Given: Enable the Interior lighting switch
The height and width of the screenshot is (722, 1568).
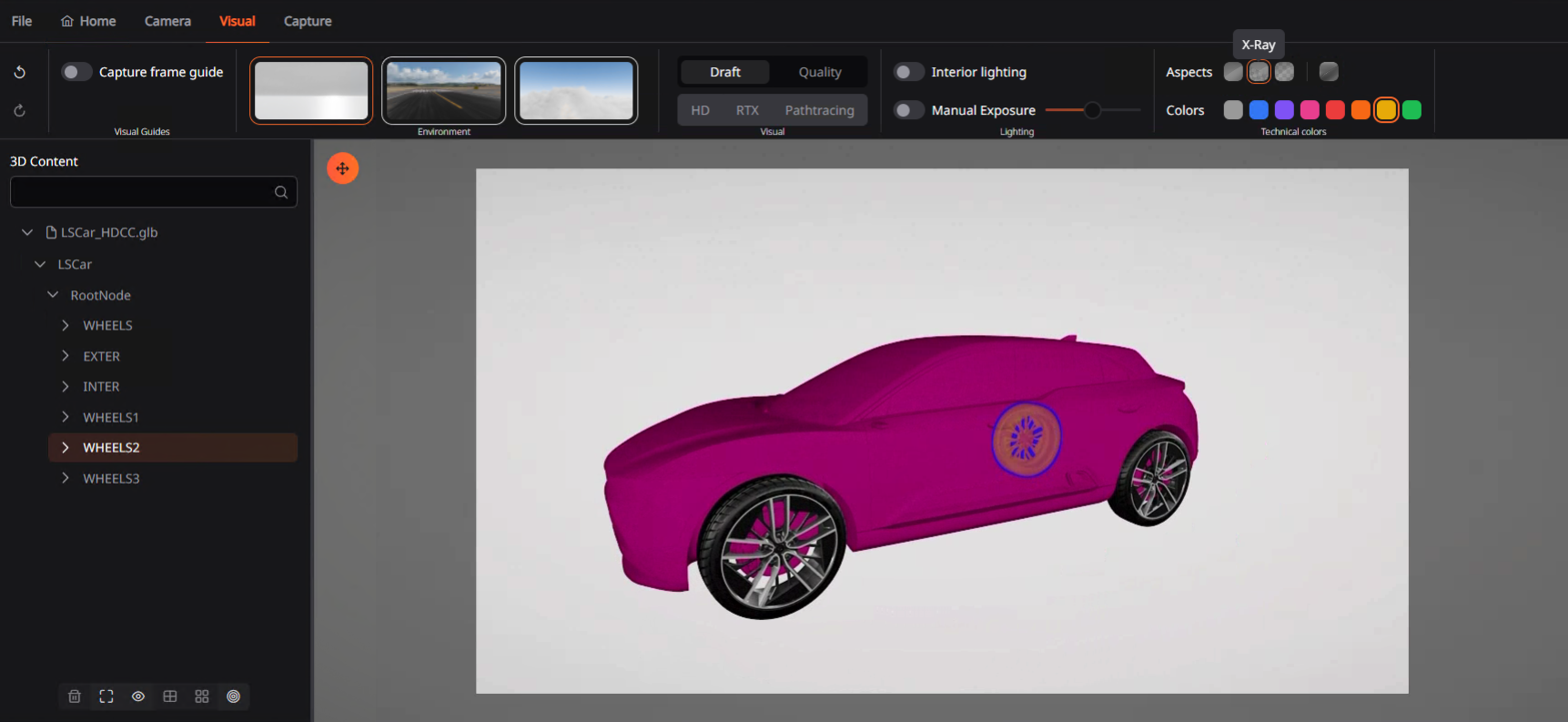Looking at the screenshot, I should click(908, 72).
